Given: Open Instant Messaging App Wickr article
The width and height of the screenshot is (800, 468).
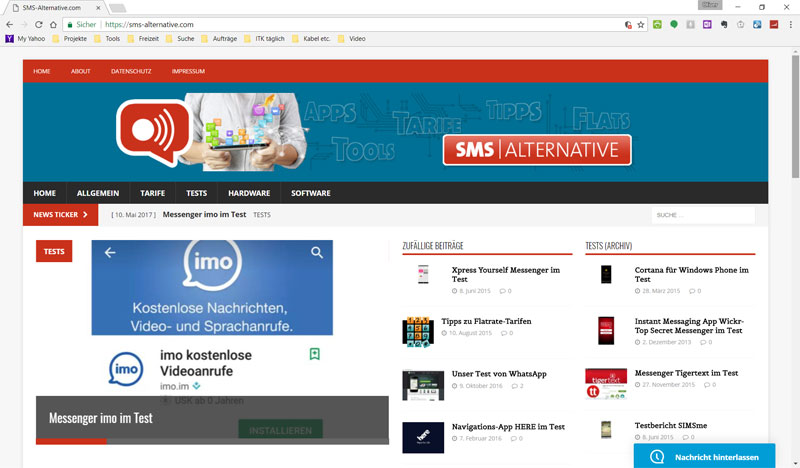Looking at the screenshot, I should click(x=689, y=326).
